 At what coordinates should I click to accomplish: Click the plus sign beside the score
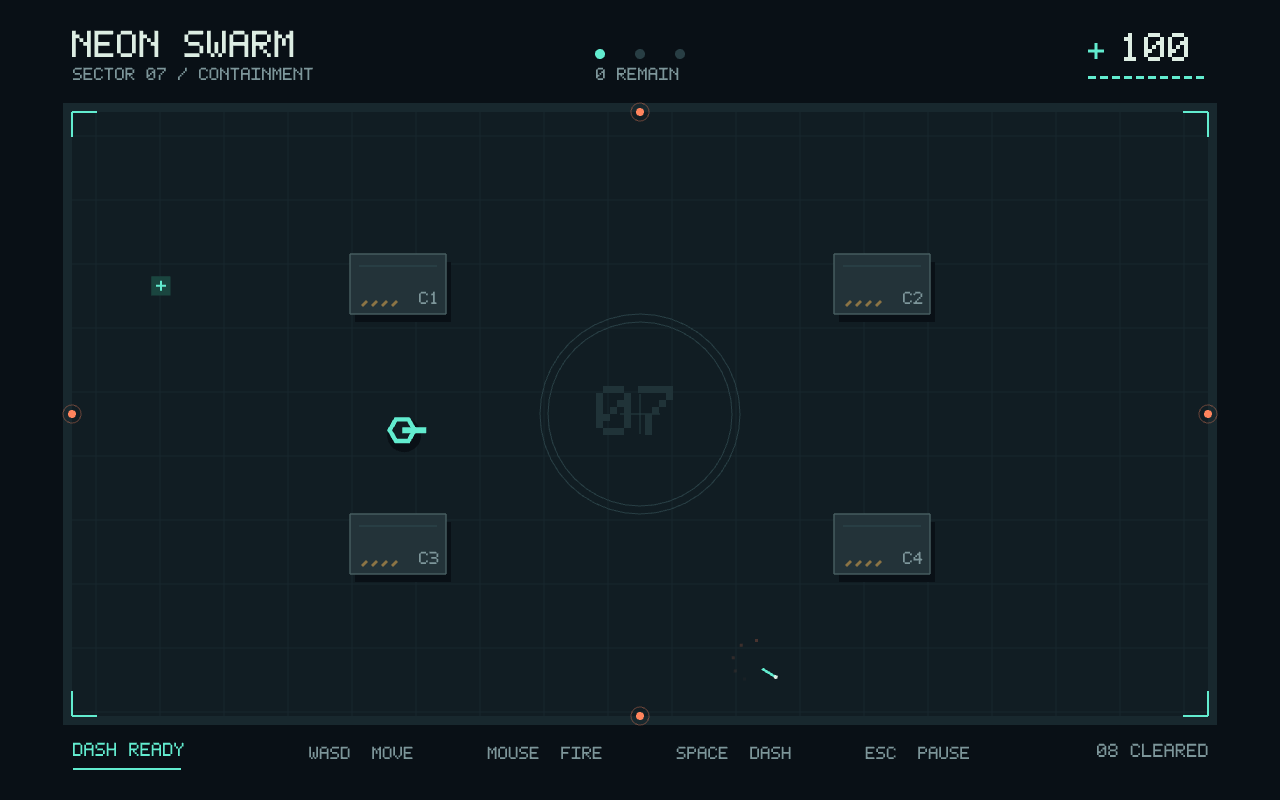click(1096, 51)
